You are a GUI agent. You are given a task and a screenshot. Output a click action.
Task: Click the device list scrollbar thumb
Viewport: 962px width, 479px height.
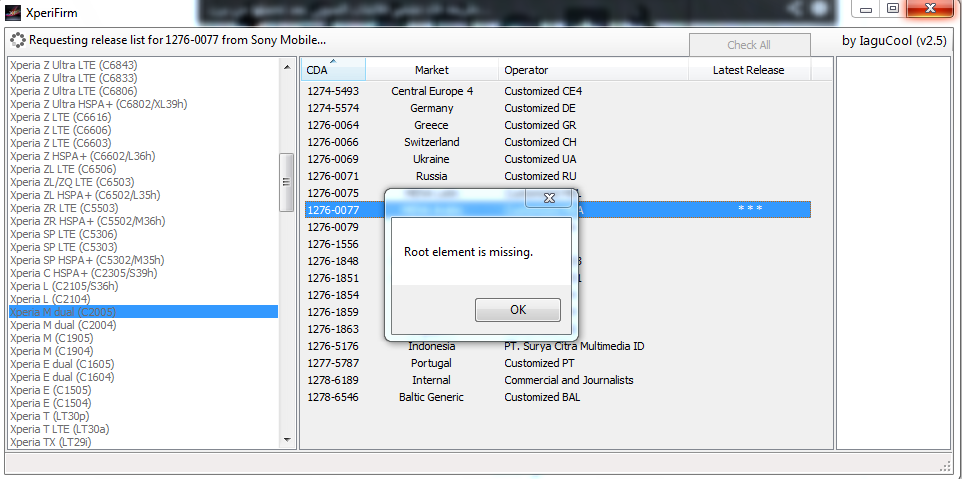287,182
